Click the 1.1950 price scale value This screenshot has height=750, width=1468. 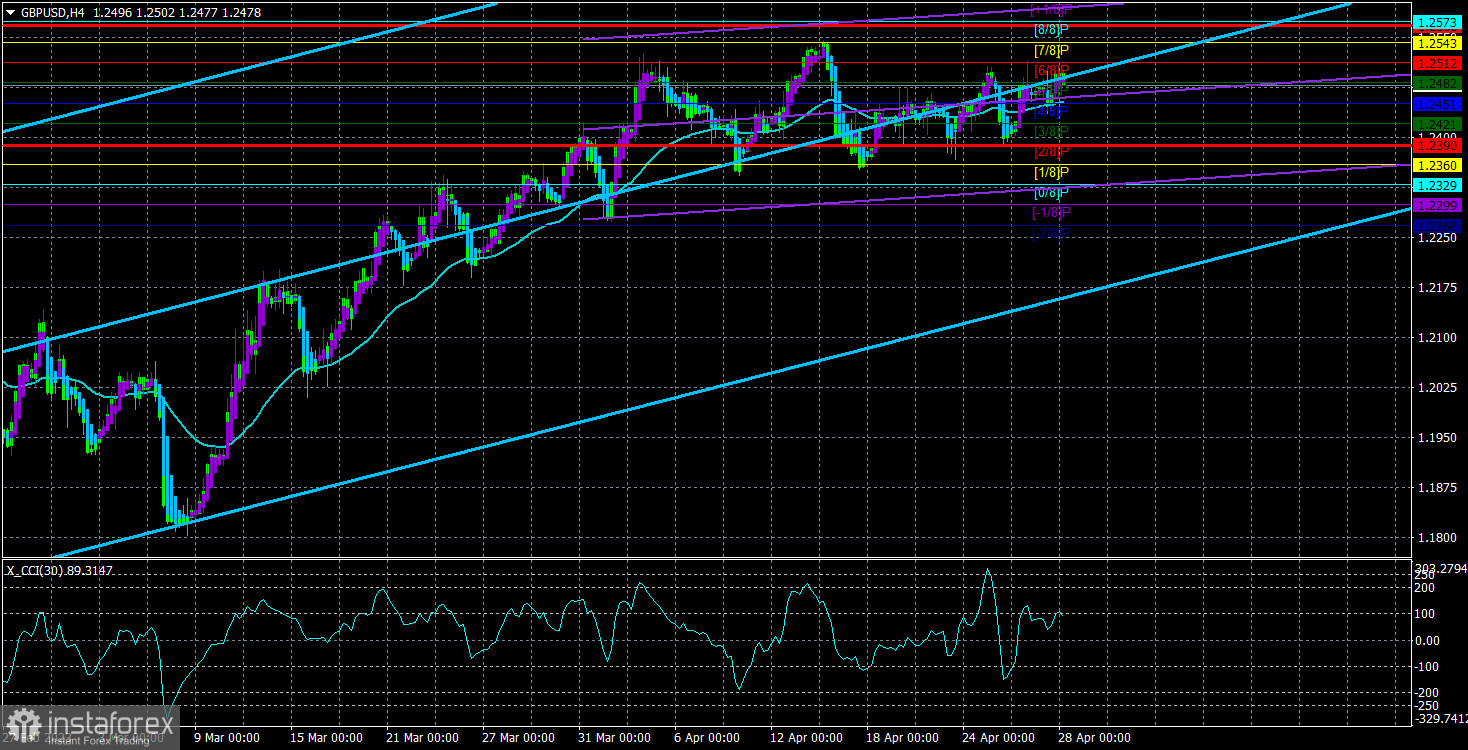click(x=1436, y=438)
